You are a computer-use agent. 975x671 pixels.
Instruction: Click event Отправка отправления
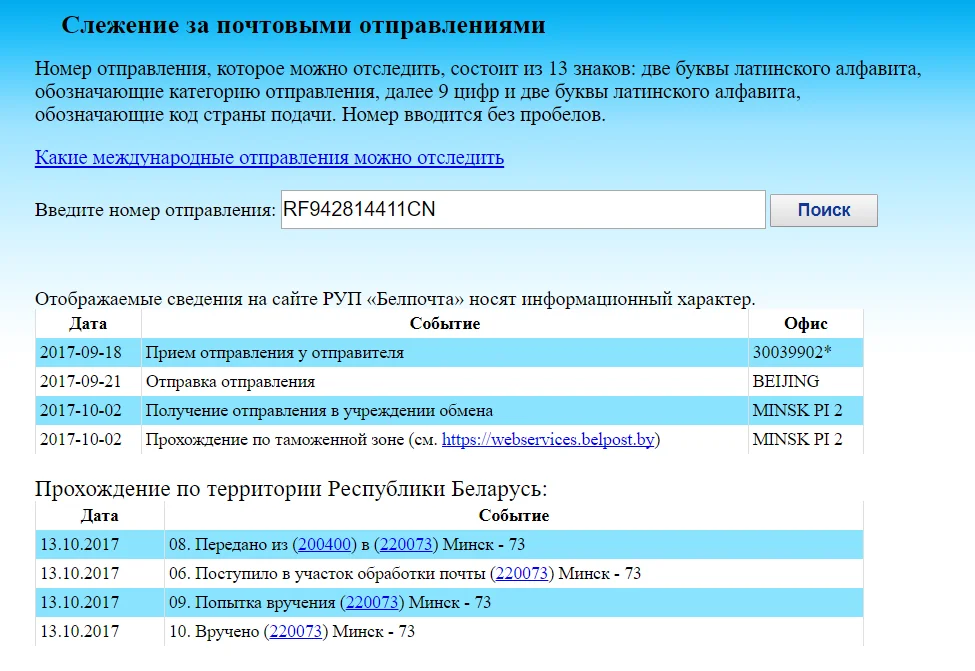coord(230,382)
